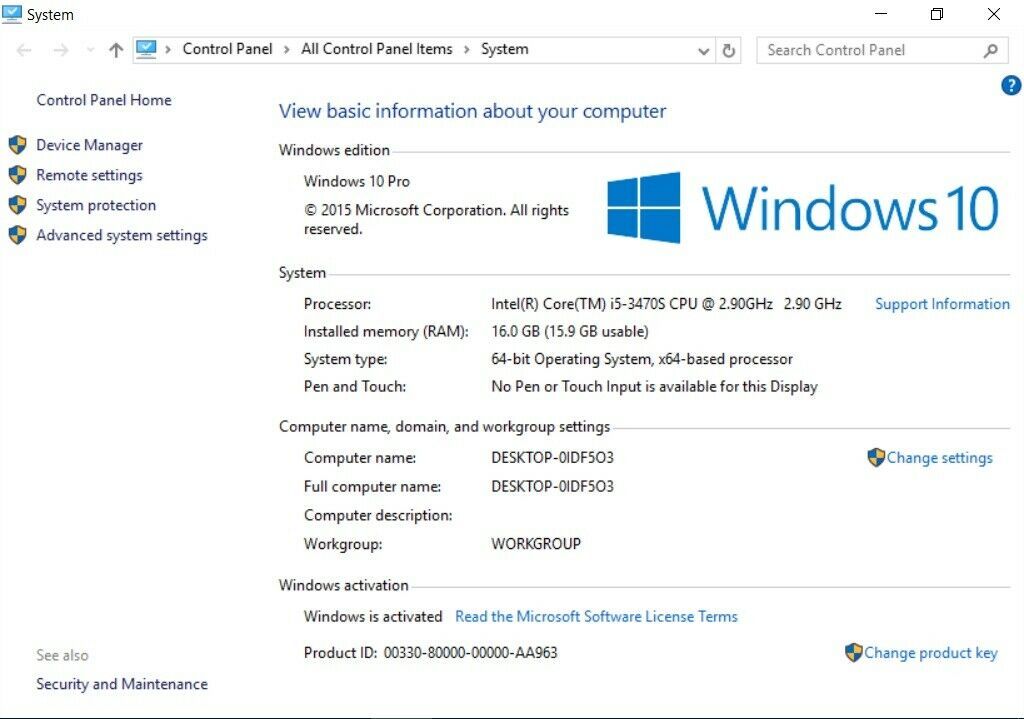Click the shield icon beside System protection

pos(18,205)
